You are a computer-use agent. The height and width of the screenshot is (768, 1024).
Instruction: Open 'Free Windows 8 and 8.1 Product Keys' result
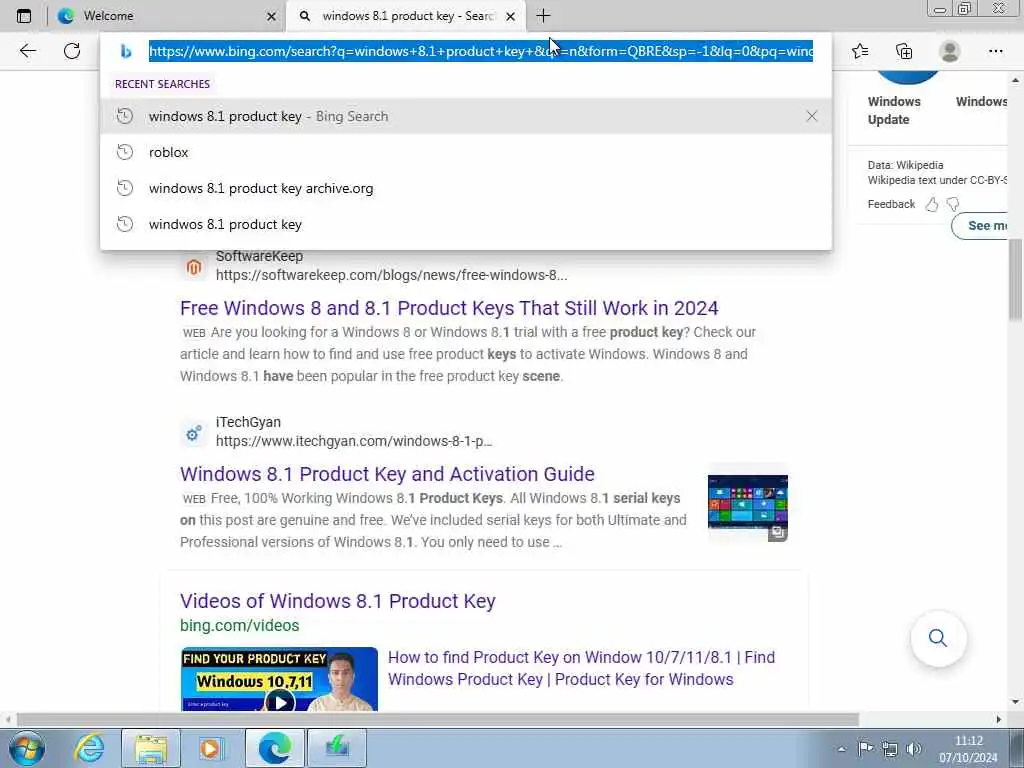(449, 308)
